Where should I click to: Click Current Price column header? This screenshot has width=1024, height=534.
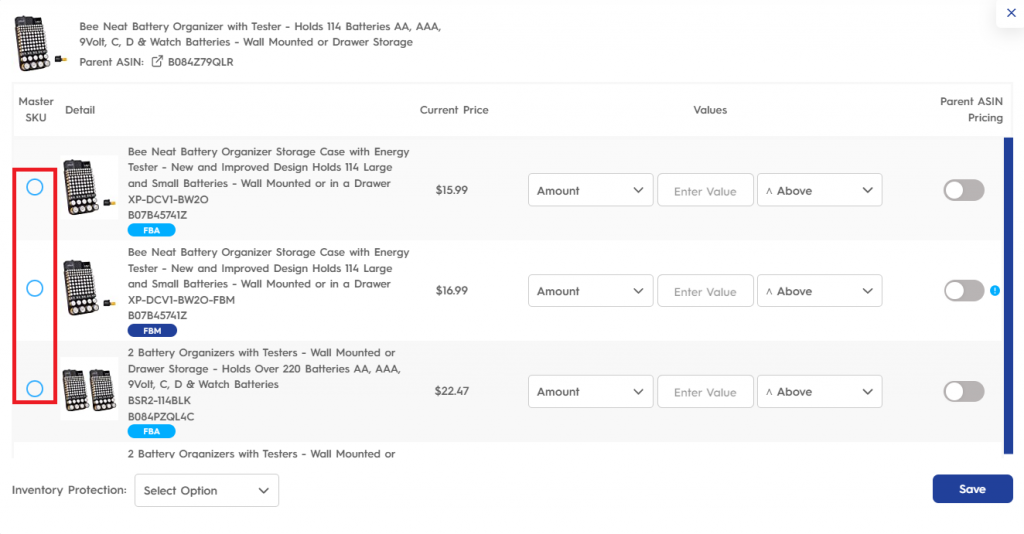pyautogui.click(x=454, y=110)
